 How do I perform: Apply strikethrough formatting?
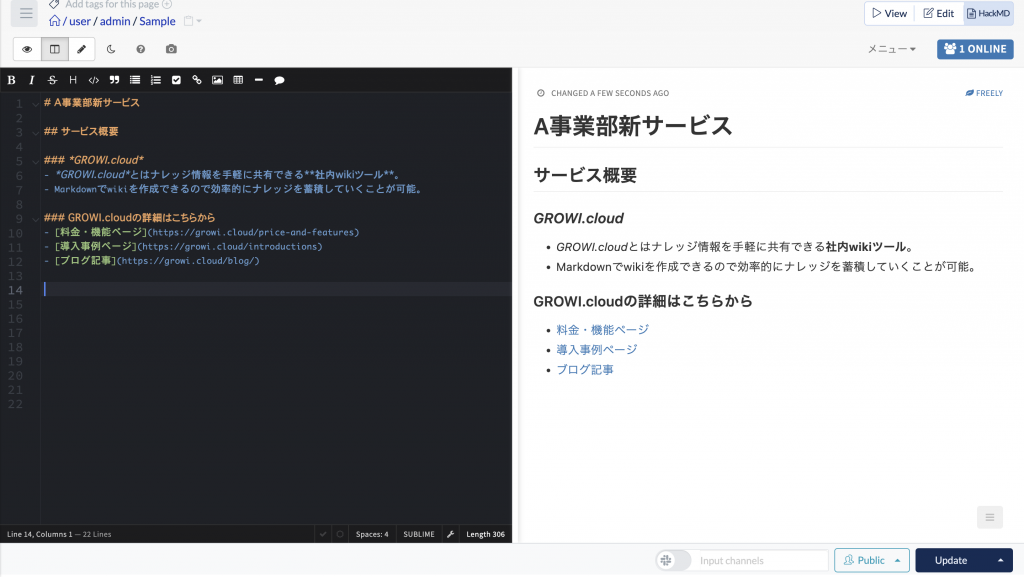pos(52,80)
